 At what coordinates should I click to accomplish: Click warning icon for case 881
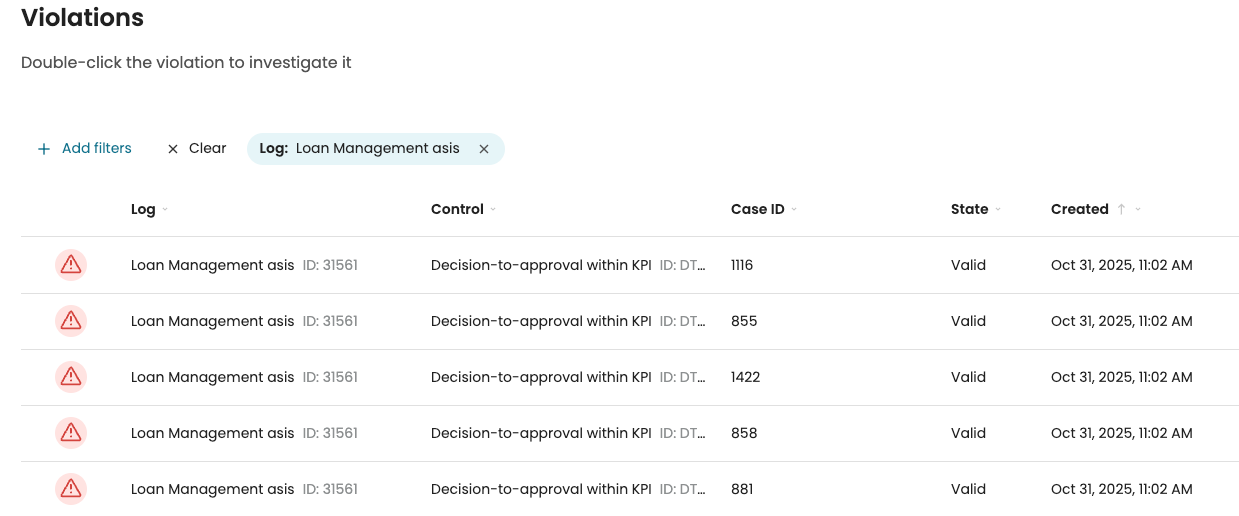[71, 489]
